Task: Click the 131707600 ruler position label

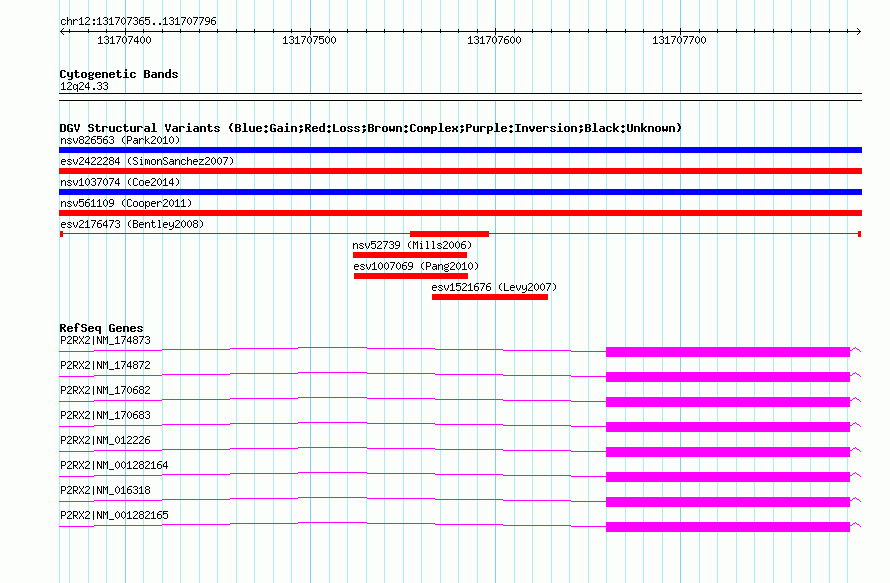Action: coord(494,40)
